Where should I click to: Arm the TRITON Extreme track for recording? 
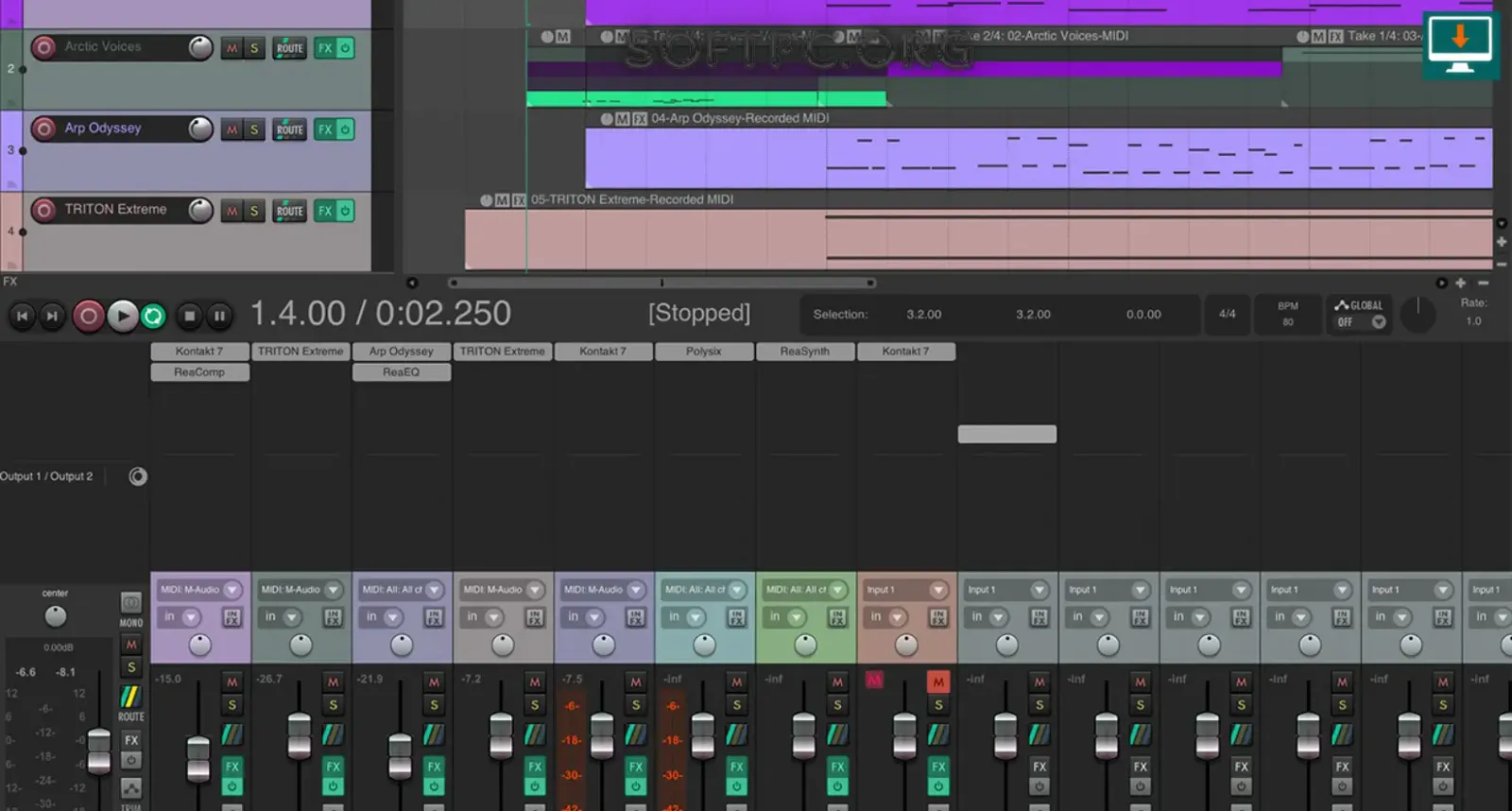pos(43,210)
